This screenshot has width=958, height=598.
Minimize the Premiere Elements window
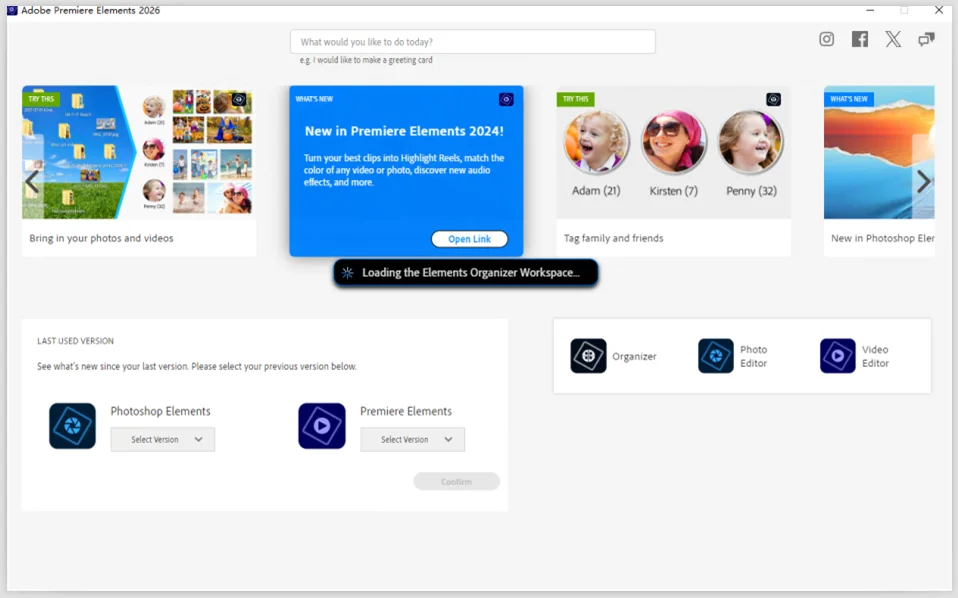(x=870, y=10)
